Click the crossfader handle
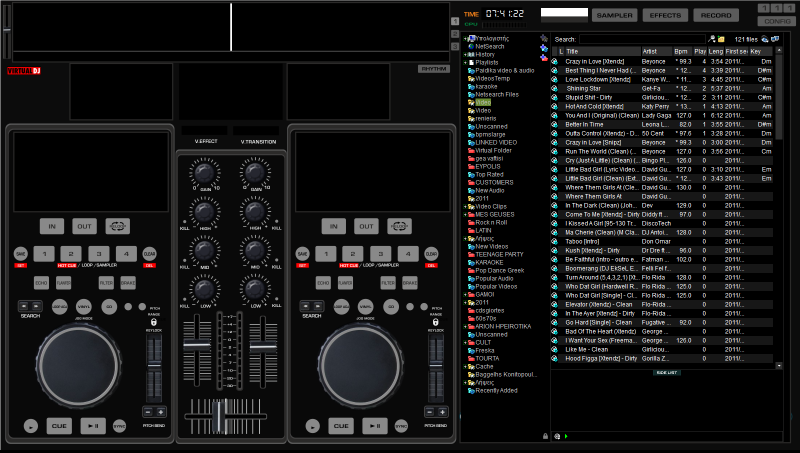Image resolution: width=800 pixels, height=453 pixels. (219, 416)
